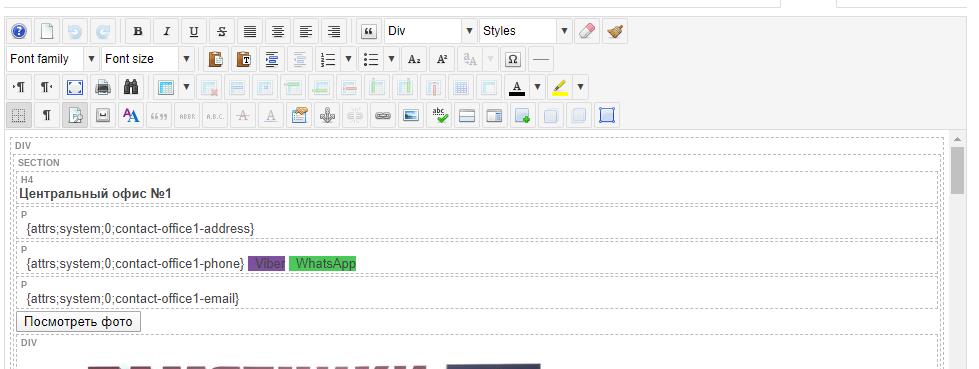
Task: Clear formatting with the eraser icon
Action: pyautogui.click(x=587, y=31)
